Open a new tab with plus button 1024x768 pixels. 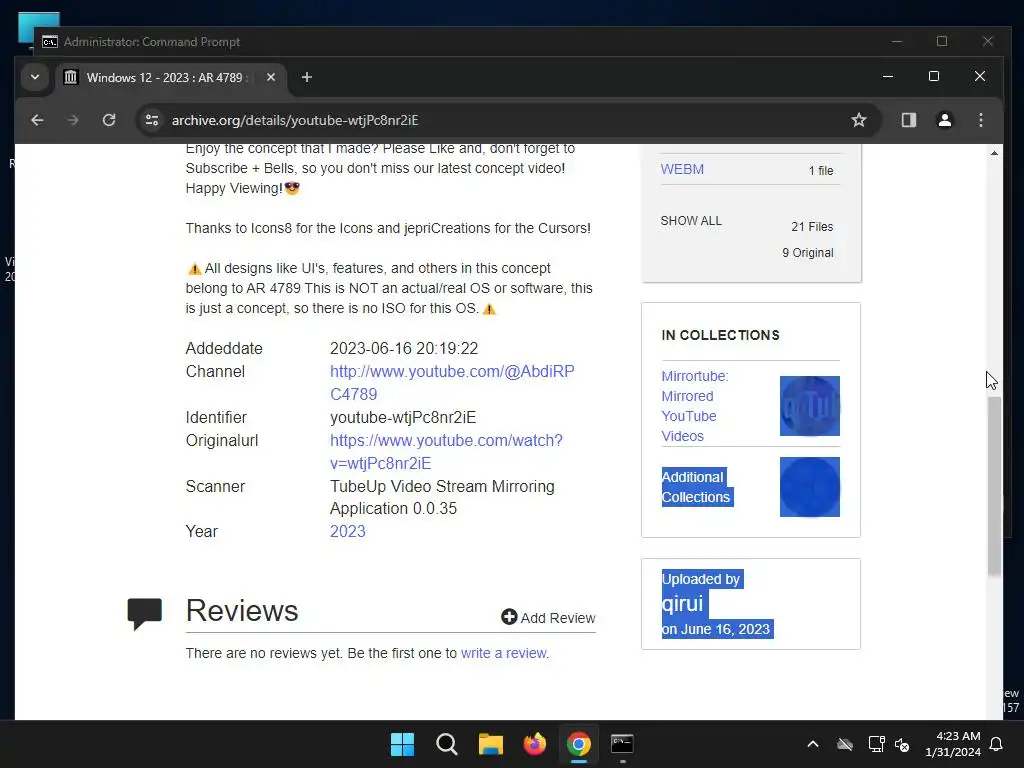(x=306, y=77)
